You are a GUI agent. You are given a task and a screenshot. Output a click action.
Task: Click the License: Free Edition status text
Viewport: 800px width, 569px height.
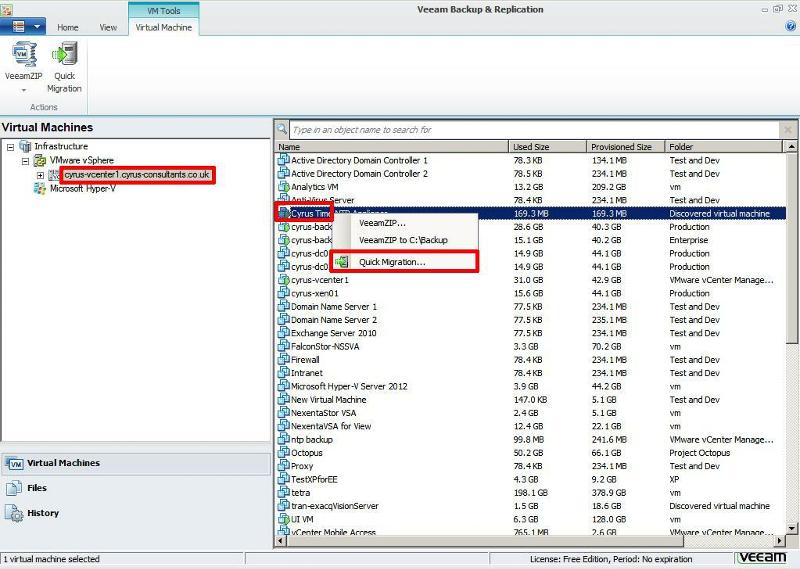click(x=611, y=559)
